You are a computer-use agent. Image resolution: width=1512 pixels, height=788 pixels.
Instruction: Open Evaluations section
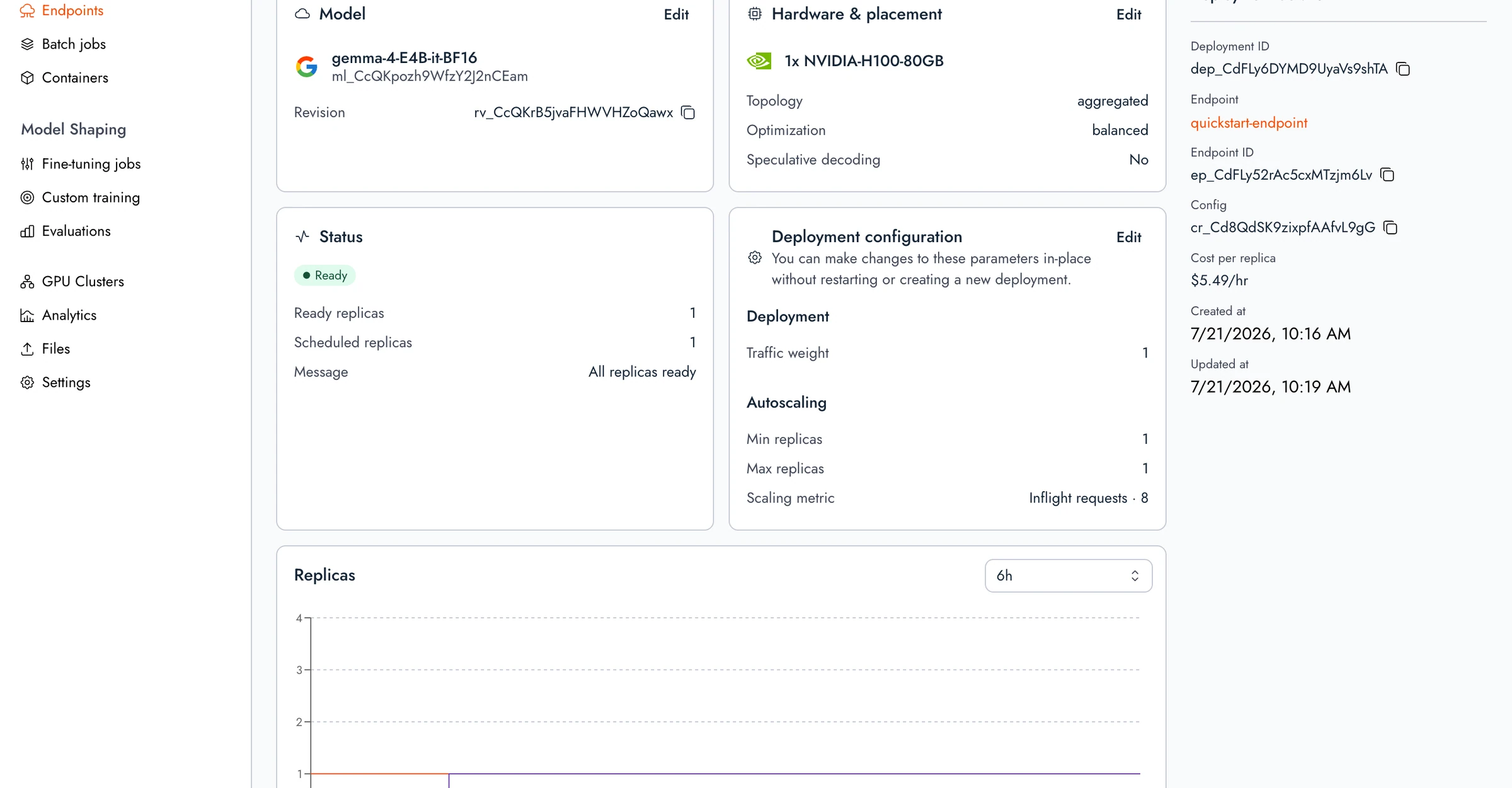[76, 231]
